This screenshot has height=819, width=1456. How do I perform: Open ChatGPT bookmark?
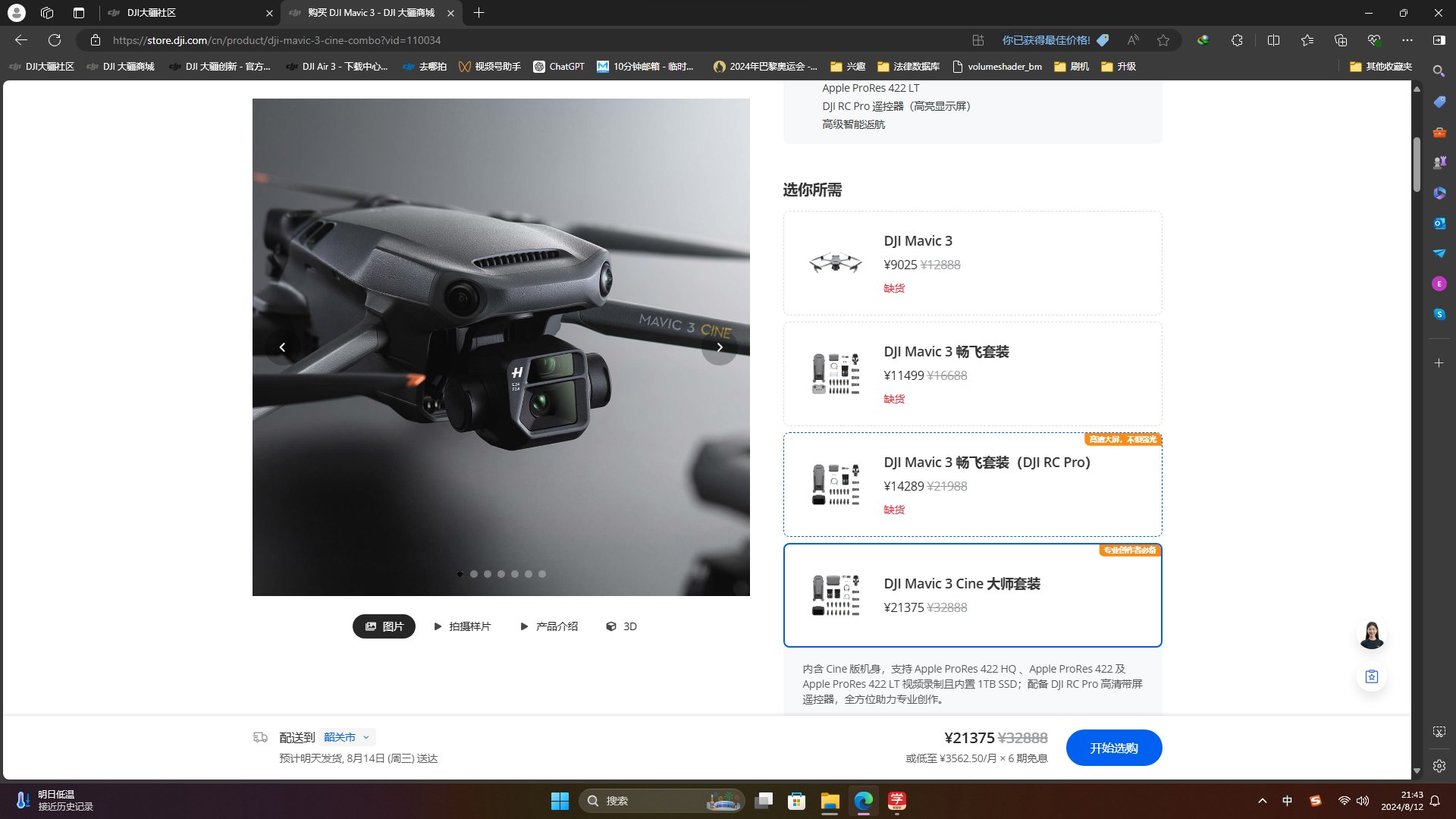559,67
